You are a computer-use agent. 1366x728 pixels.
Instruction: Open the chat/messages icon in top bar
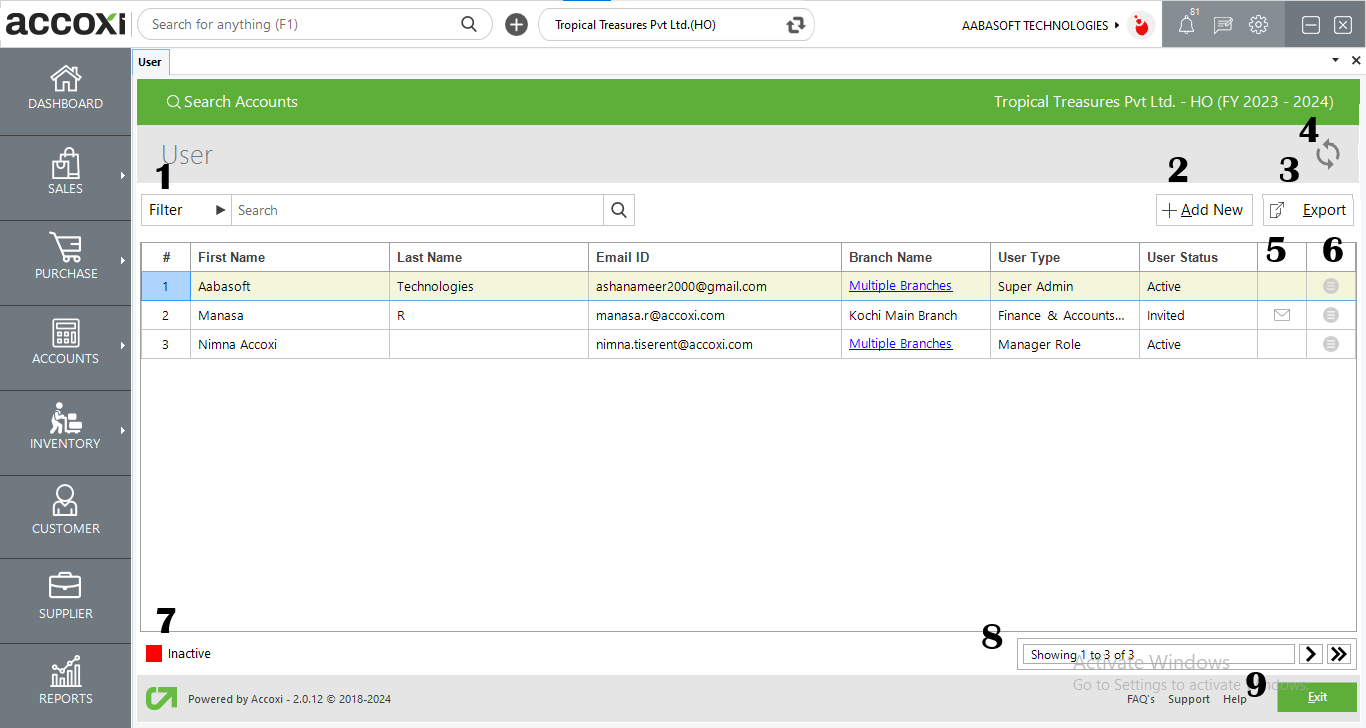point(1222,24)
